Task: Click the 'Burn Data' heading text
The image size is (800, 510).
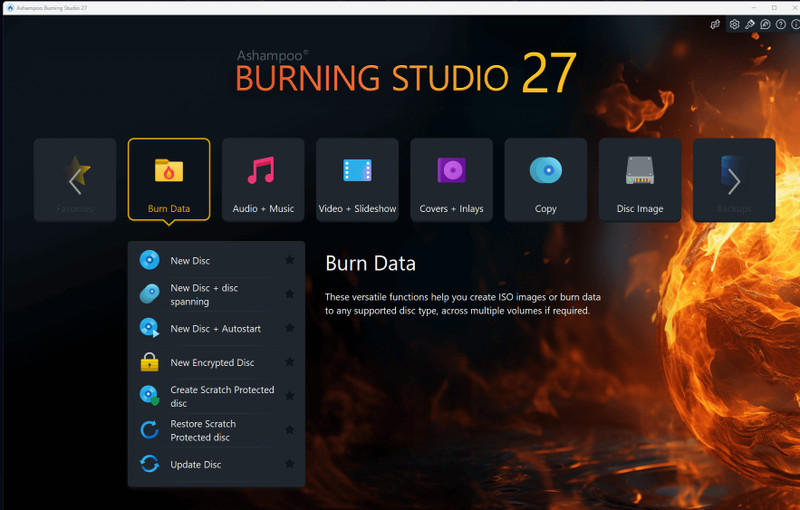Action: click(x=370, y=264)
